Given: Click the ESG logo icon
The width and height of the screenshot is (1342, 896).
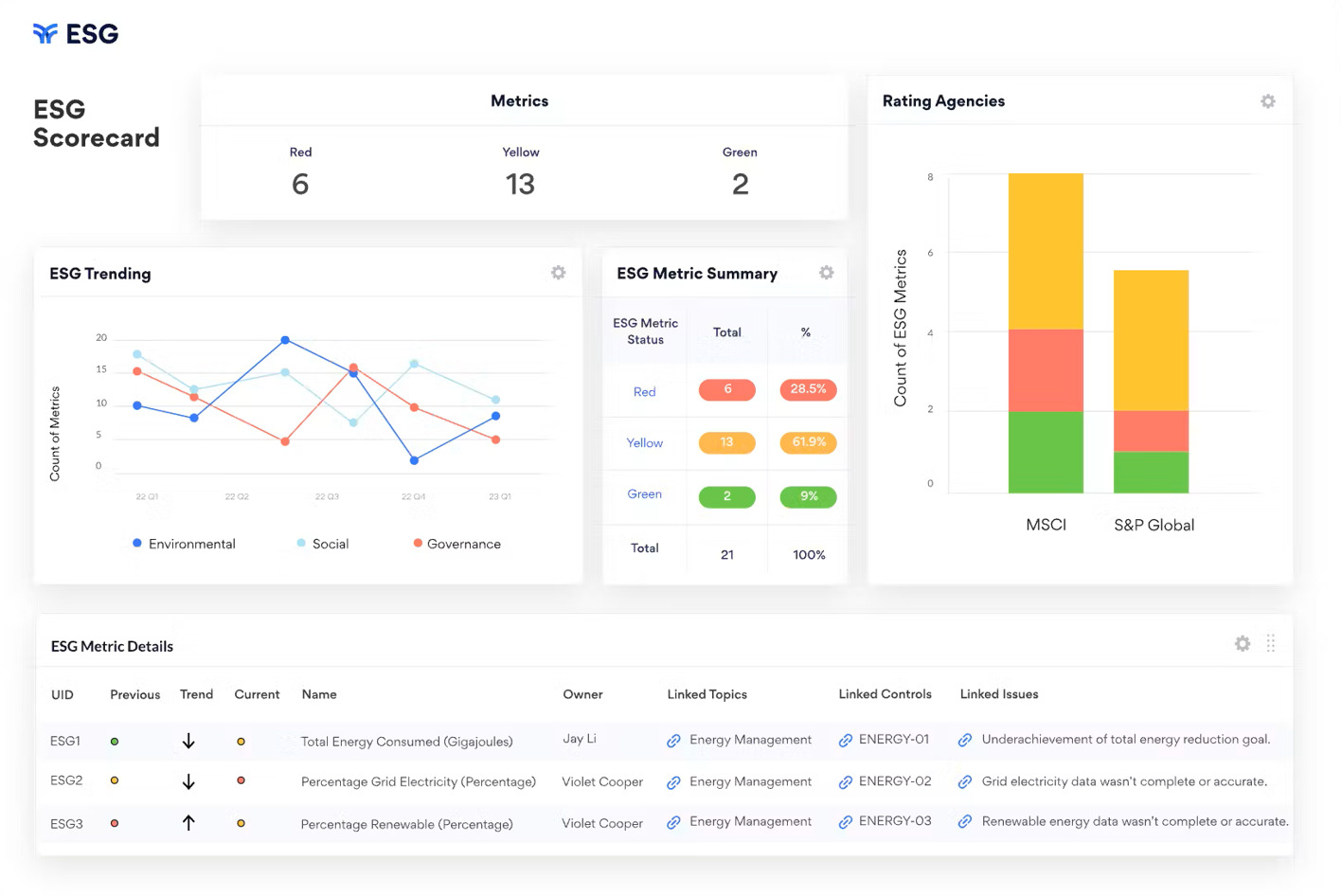Looking at the screenshot, I should 45,34.
